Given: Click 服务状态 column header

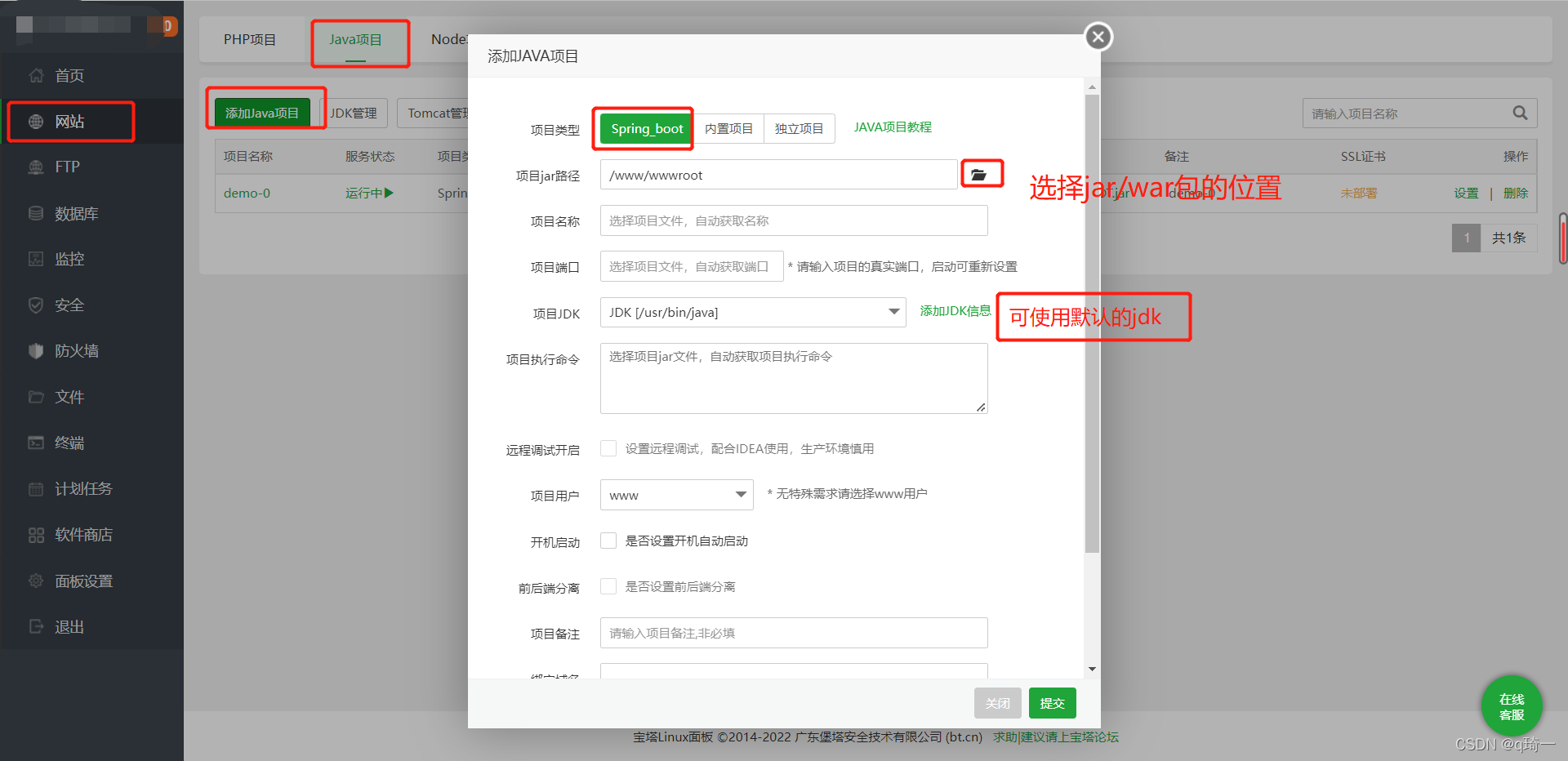Looking at the screenshot, I should pyautogui.click(x=370, y=156).
